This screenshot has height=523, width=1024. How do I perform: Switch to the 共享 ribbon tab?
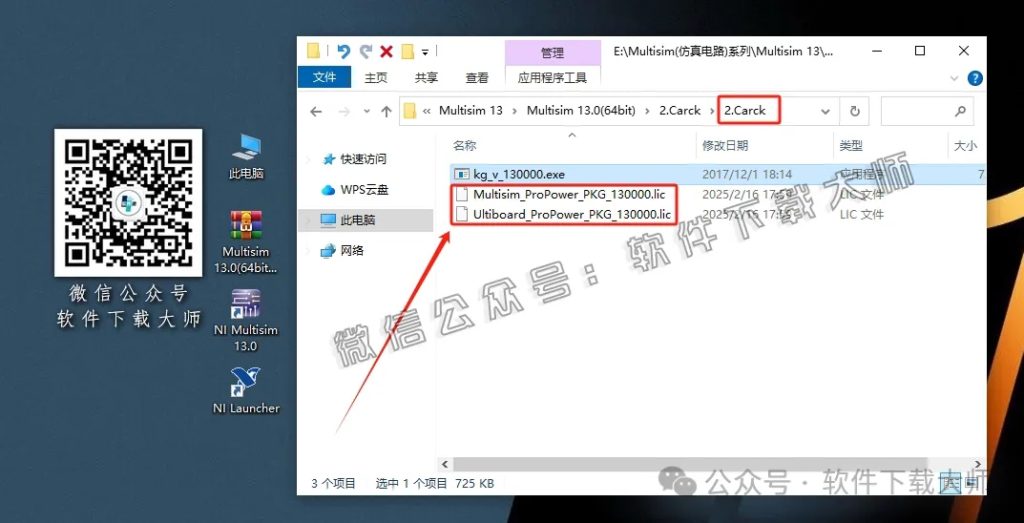(426, 78)
